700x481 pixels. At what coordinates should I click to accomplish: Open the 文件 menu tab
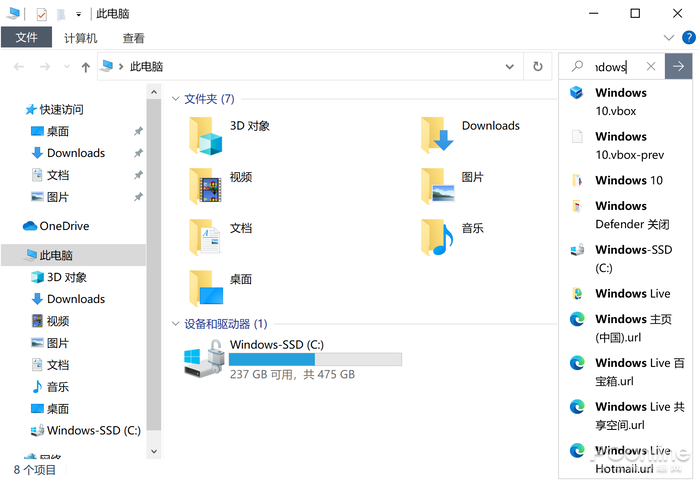26,38
